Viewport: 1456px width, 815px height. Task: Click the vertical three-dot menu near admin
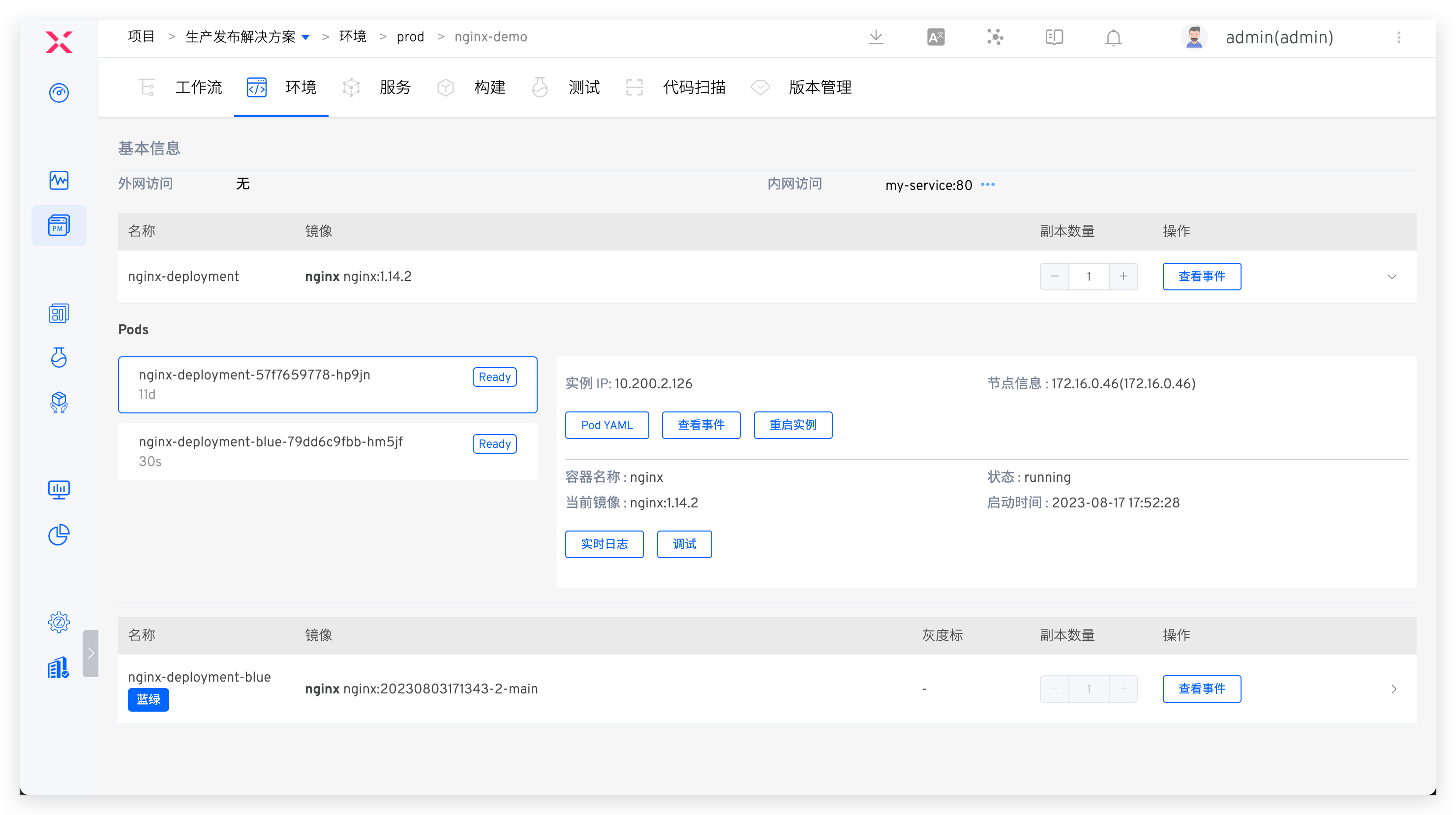1398,37
